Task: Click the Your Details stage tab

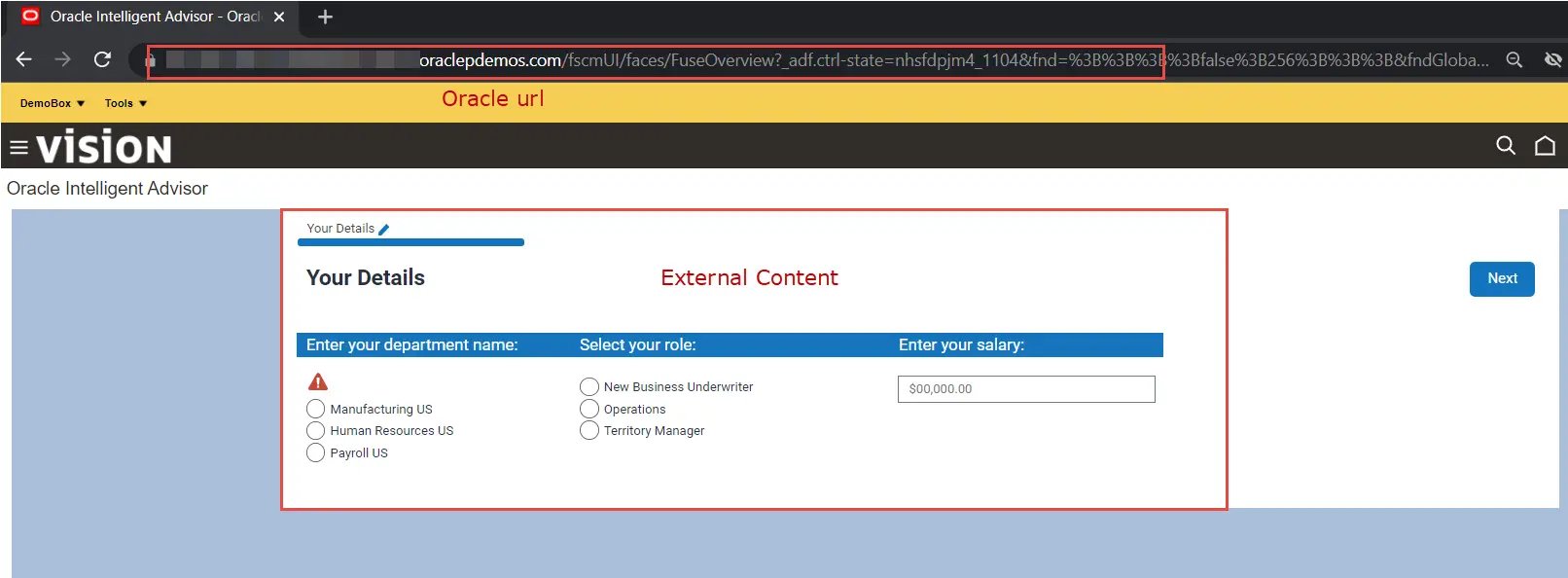Action: (x=340, y=229)
